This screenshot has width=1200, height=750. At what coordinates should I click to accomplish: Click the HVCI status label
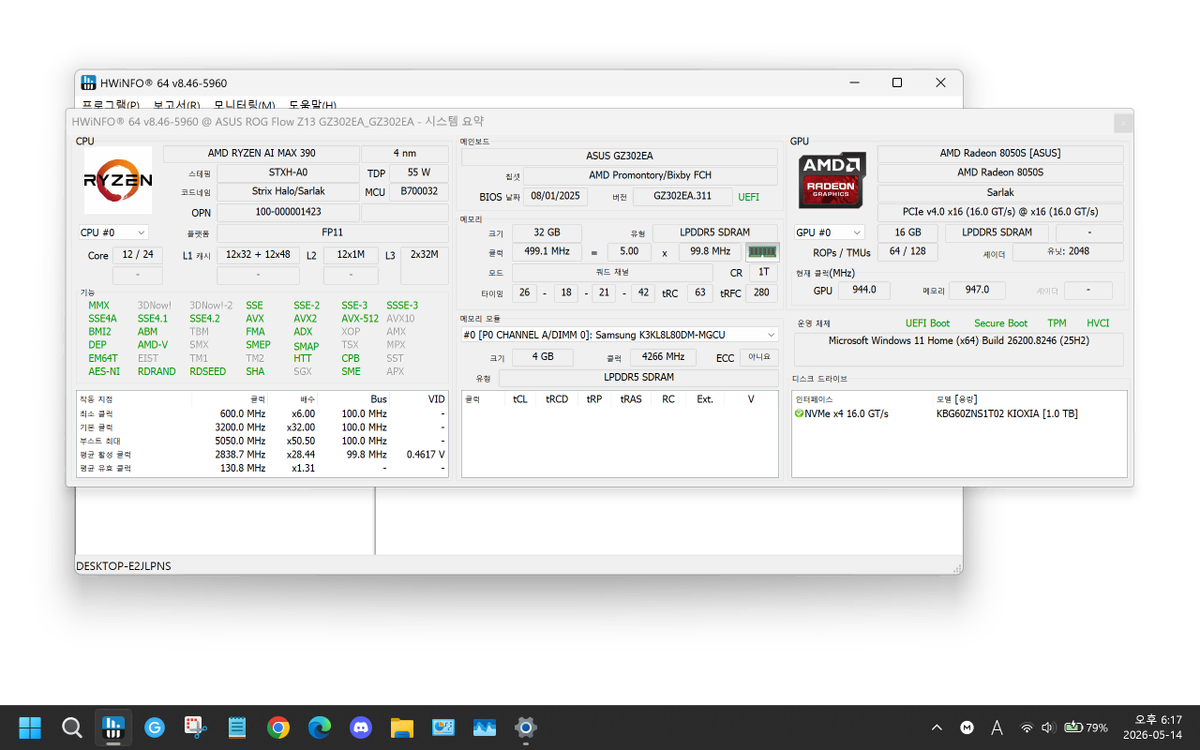click(1098, 323)
